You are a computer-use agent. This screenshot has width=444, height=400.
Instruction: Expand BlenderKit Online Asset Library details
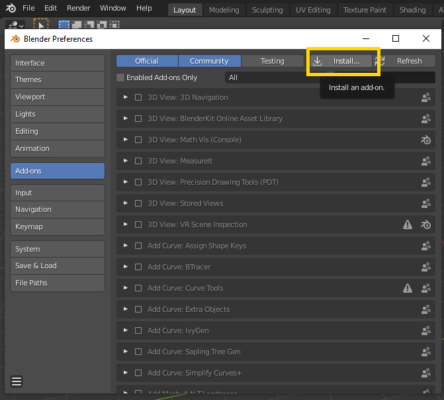[x=125, y=118]
